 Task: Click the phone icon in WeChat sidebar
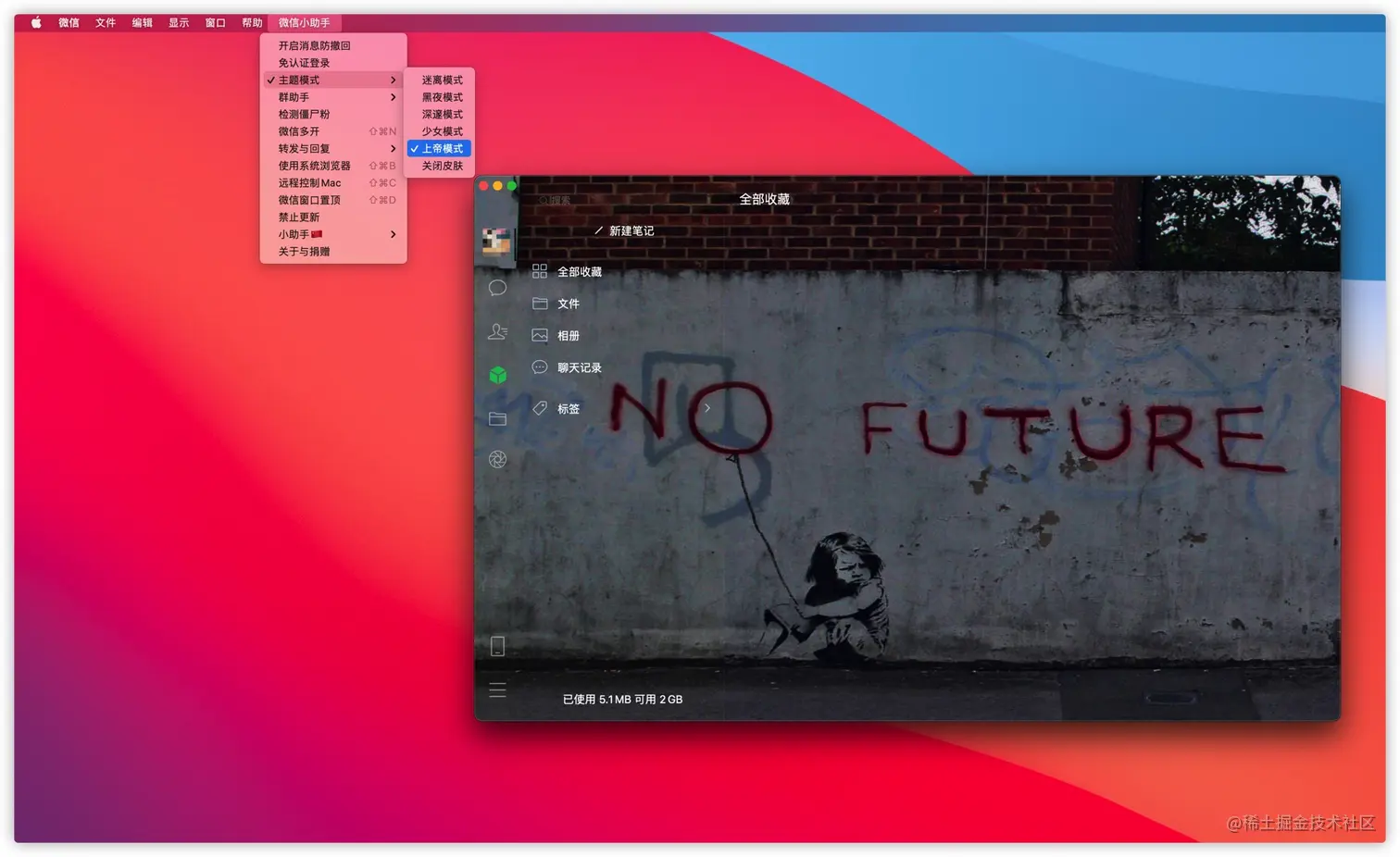(497, 646)
